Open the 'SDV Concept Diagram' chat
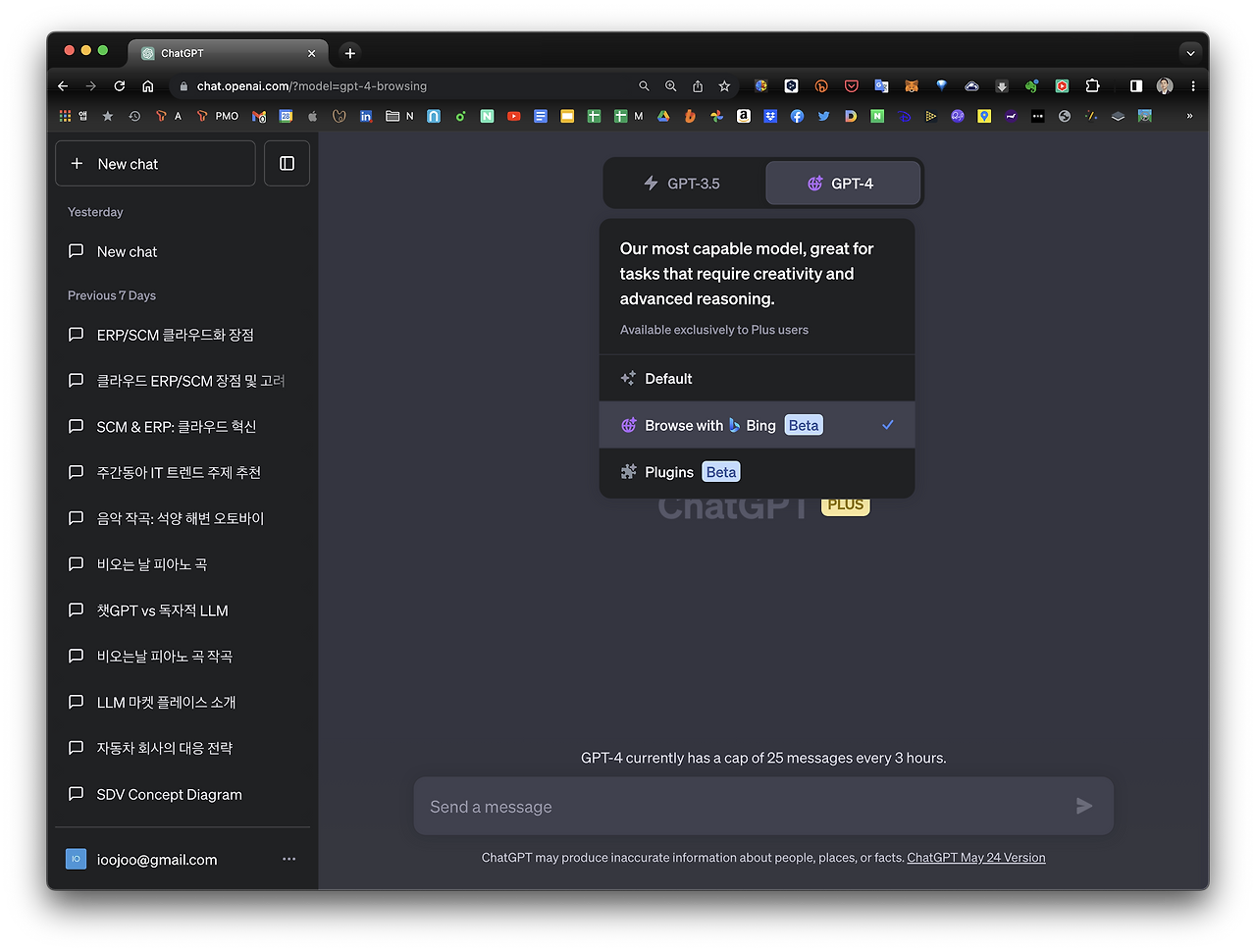 pos(183,794)
